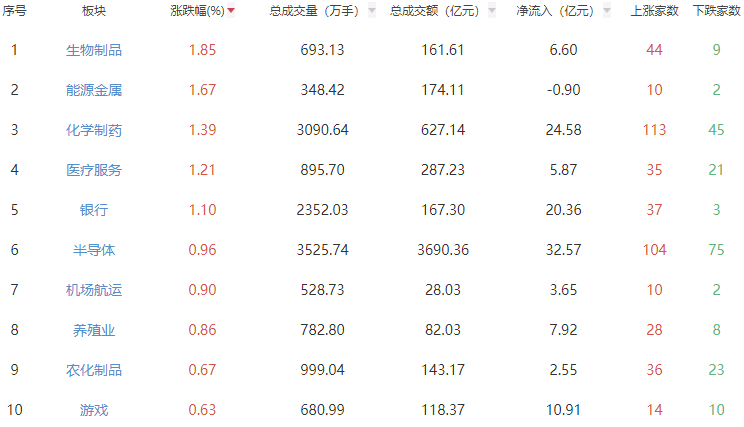Select the 医疗服务 sector
This screenshot has height=427, width=744.
(x=94, y=170)
